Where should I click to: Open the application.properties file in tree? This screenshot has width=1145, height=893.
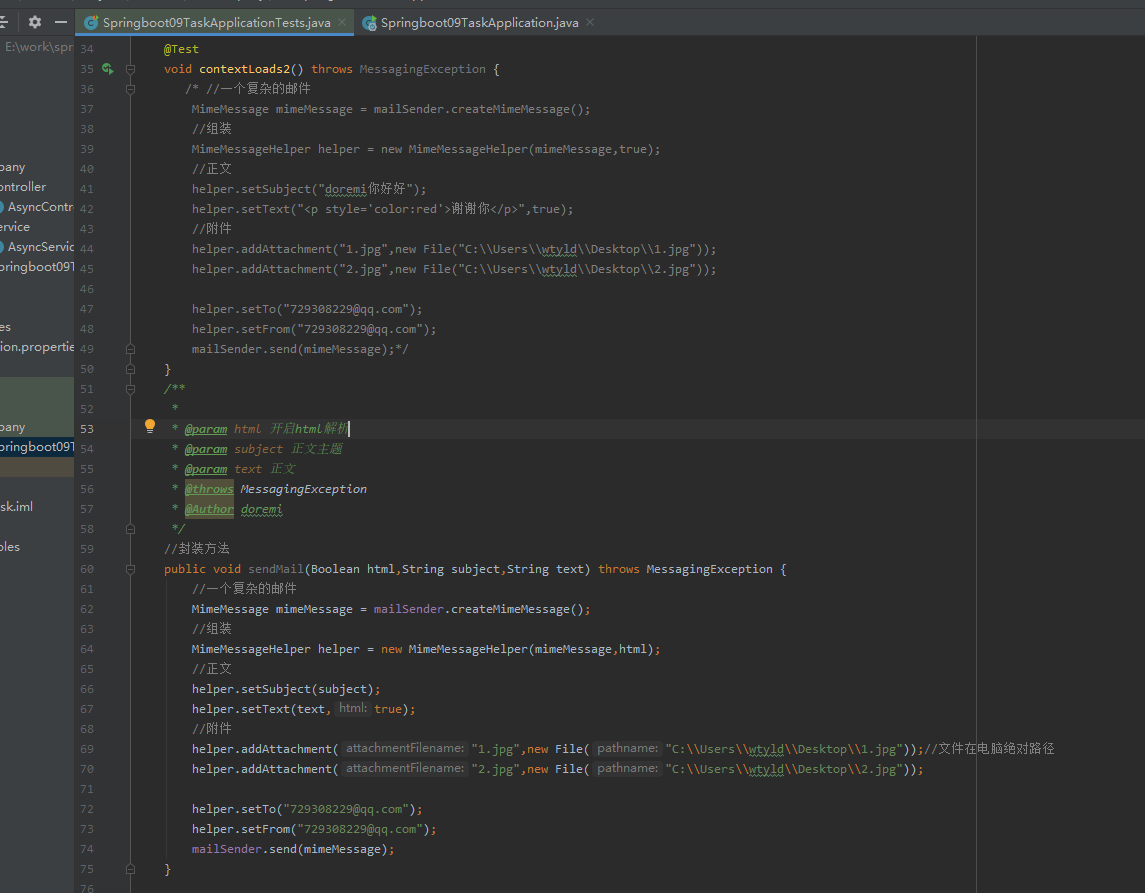point(37,347)
